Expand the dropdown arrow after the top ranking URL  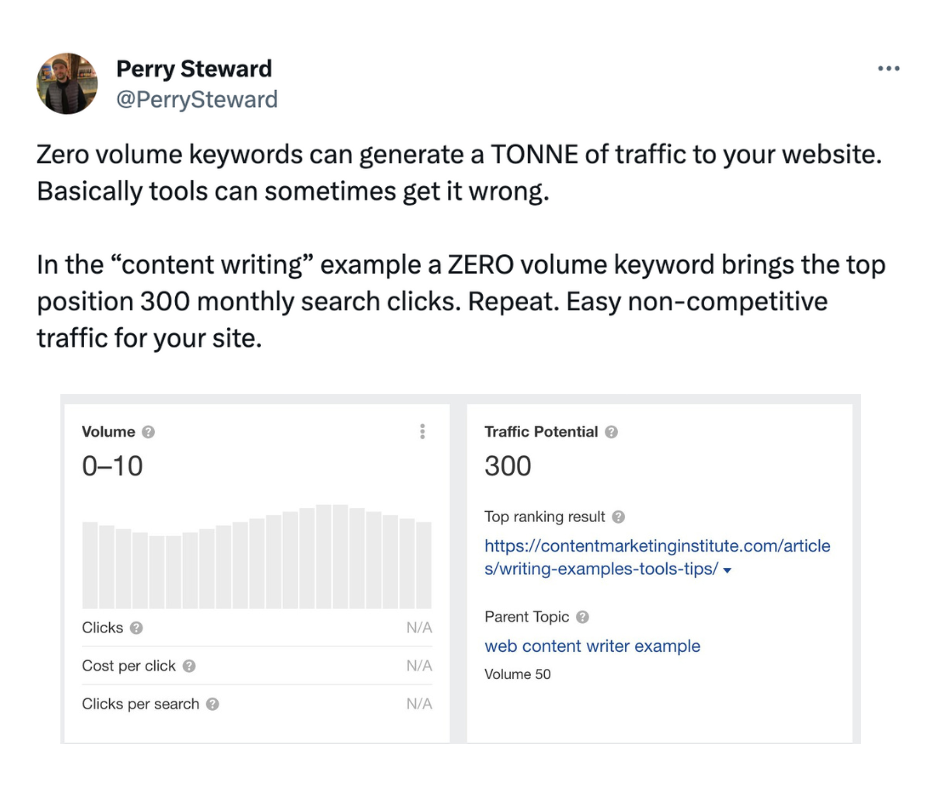click(x=727, y=570)
